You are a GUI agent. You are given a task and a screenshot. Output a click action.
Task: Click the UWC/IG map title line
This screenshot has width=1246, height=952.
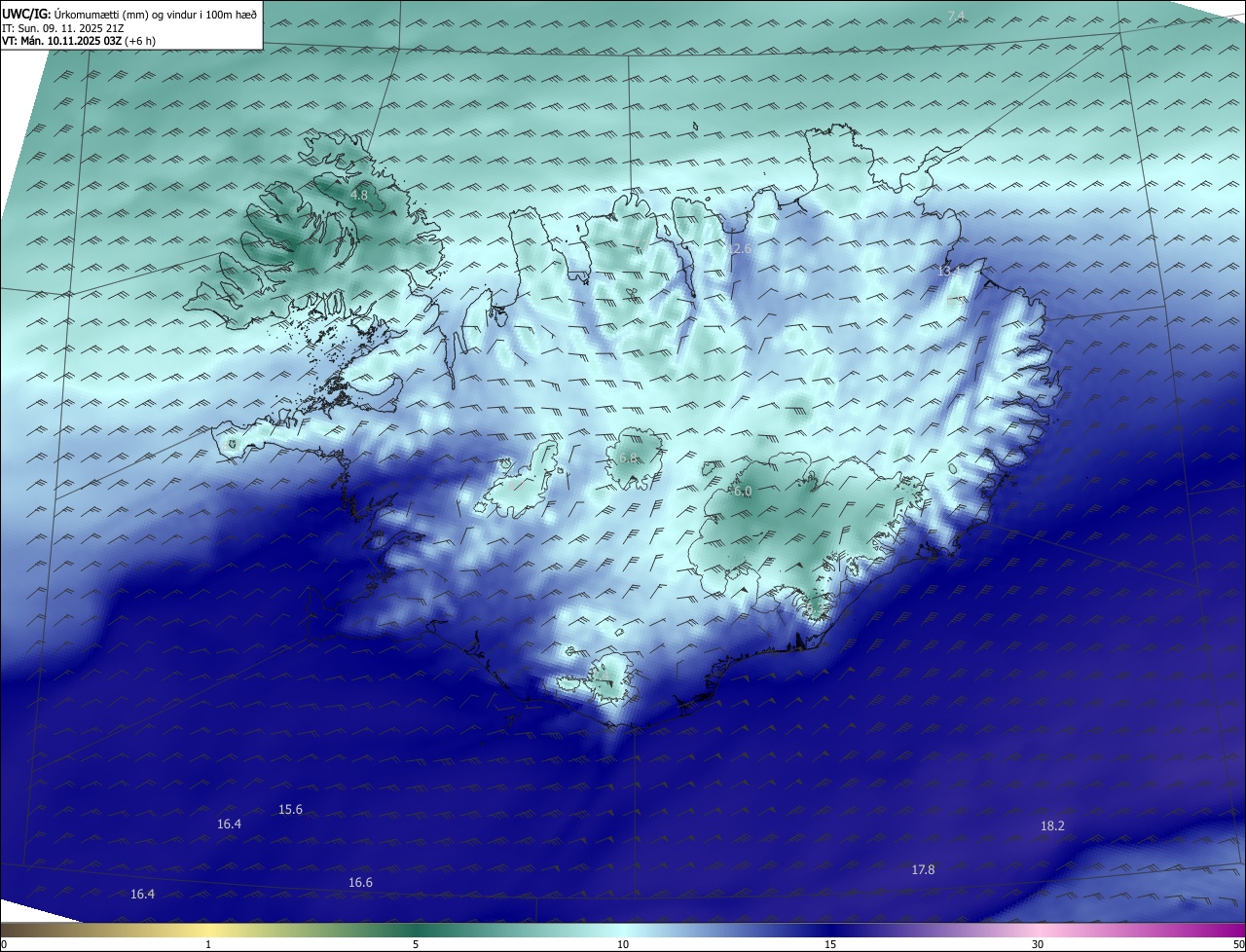pos(129,14)
